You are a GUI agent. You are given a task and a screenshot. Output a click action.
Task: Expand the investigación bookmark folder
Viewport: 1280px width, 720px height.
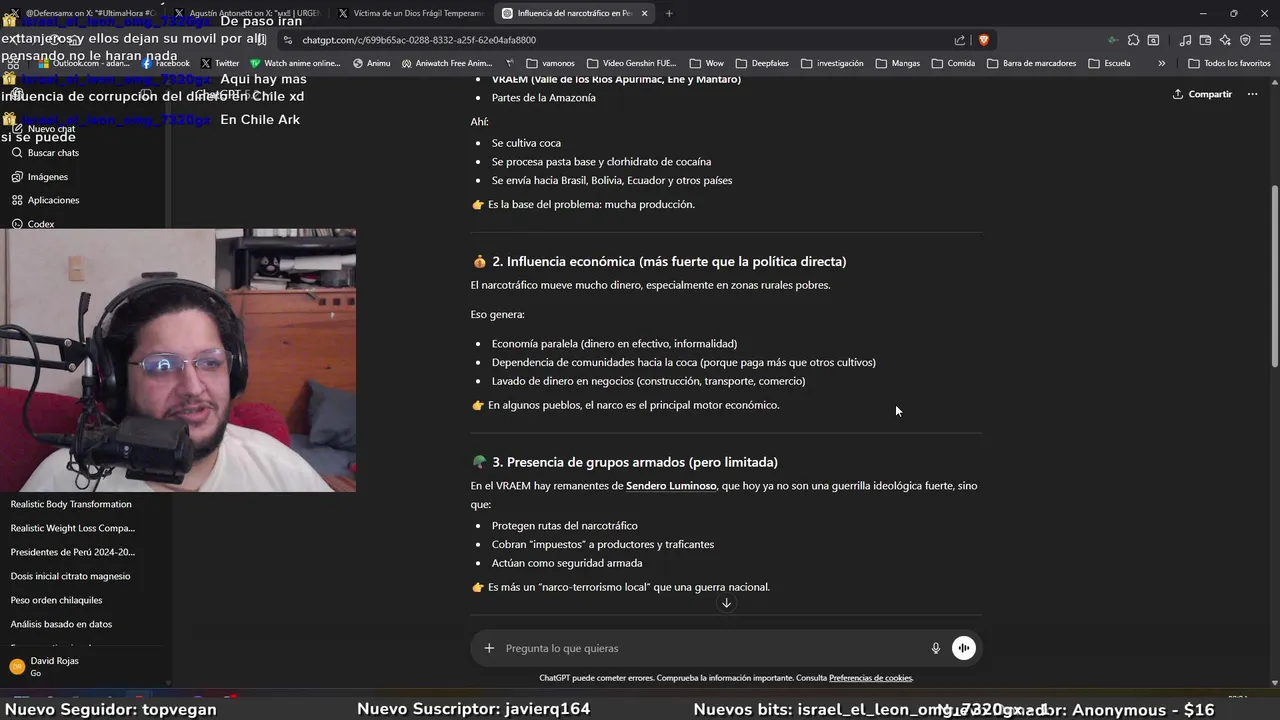coord(831,63)
